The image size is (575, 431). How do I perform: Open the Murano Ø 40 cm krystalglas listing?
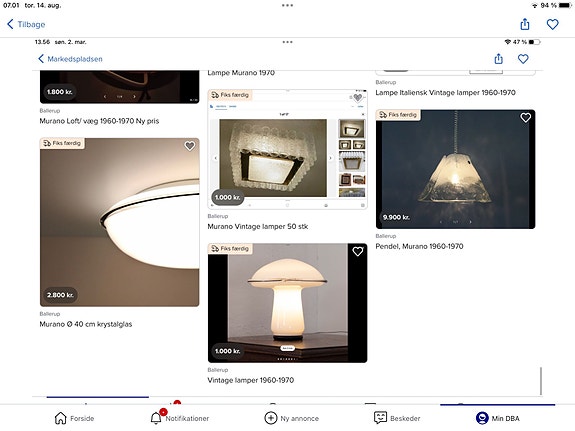tap(86, 324)
